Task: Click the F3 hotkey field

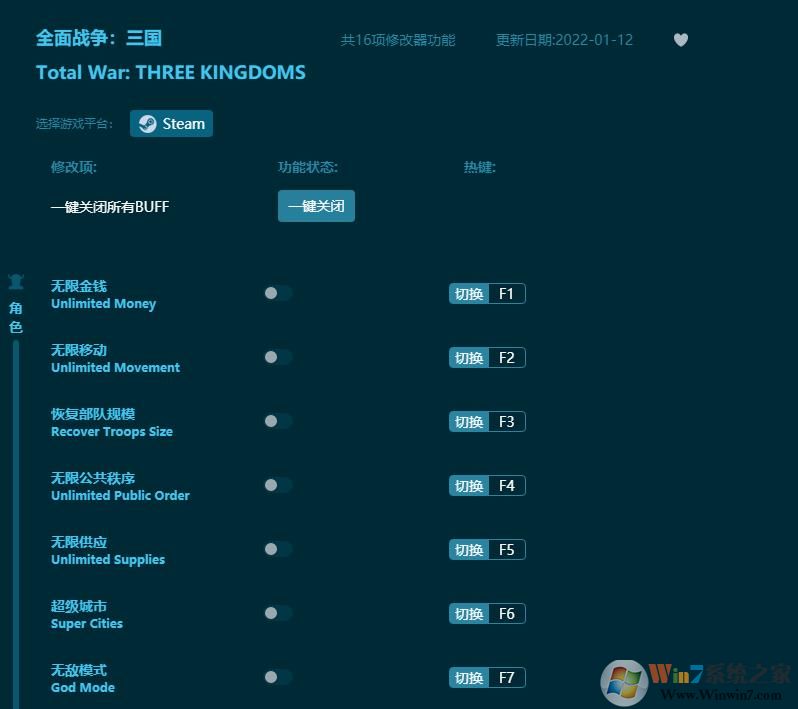Action: pos(507,422)
